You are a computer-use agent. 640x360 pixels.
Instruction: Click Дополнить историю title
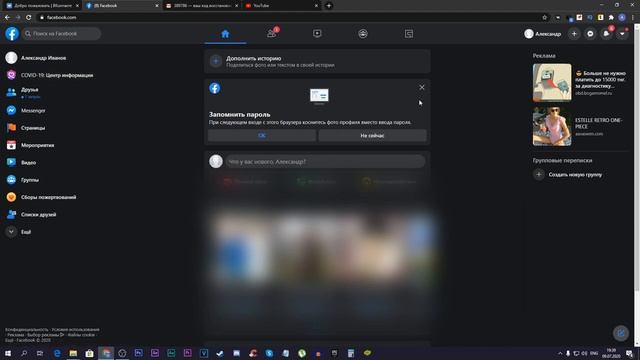coord(253,58)
